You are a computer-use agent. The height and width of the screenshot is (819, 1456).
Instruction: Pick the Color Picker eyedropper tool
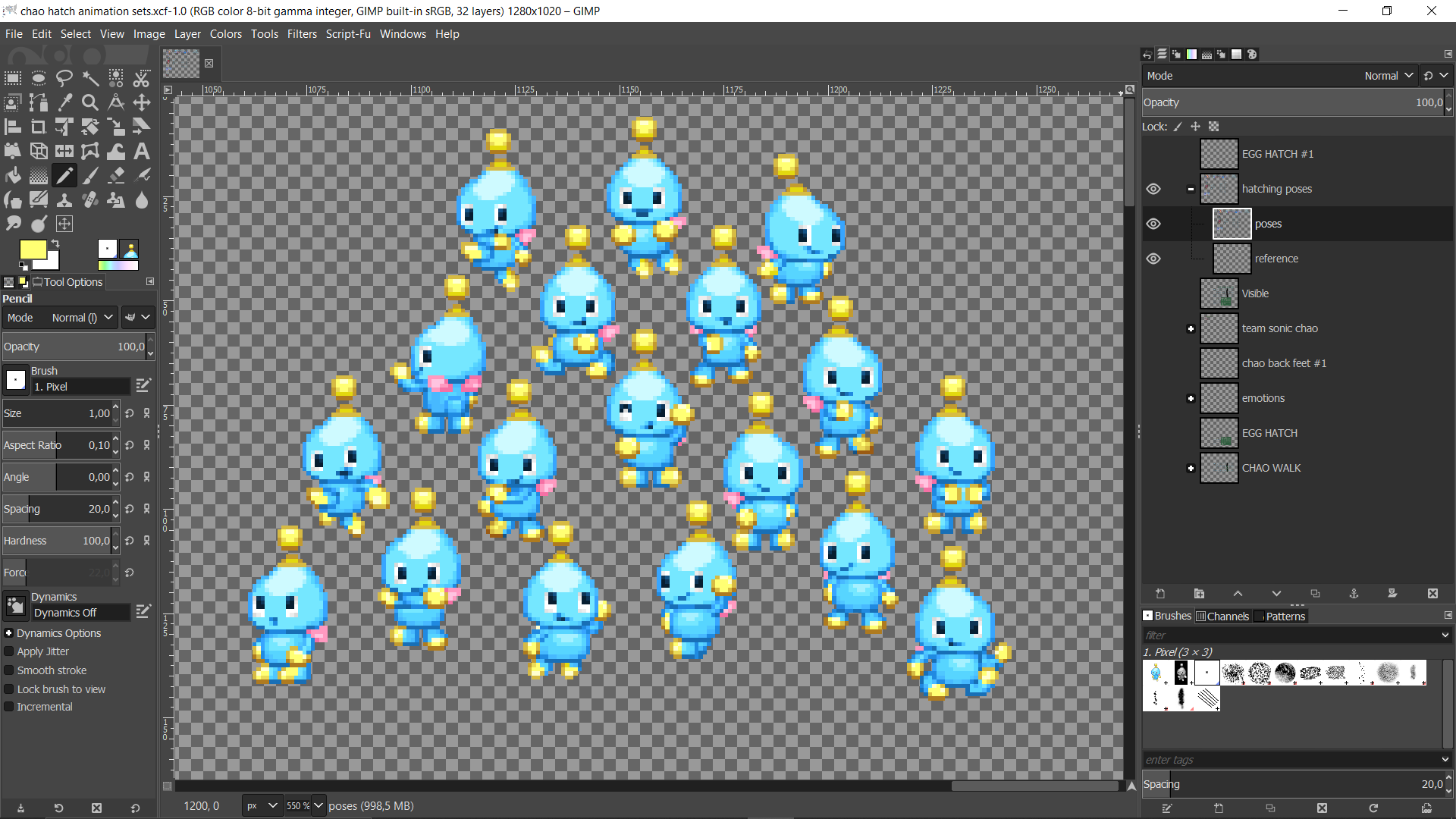pyautogui.click(x=64, y=102)
